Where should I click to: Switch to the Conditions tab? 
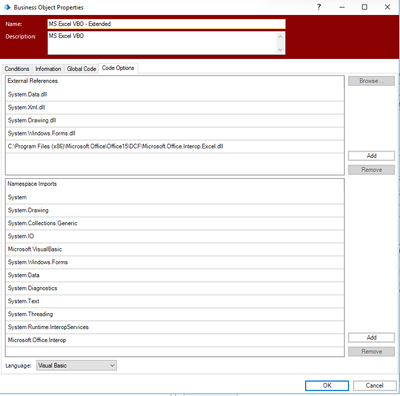(x=17, y=69)
